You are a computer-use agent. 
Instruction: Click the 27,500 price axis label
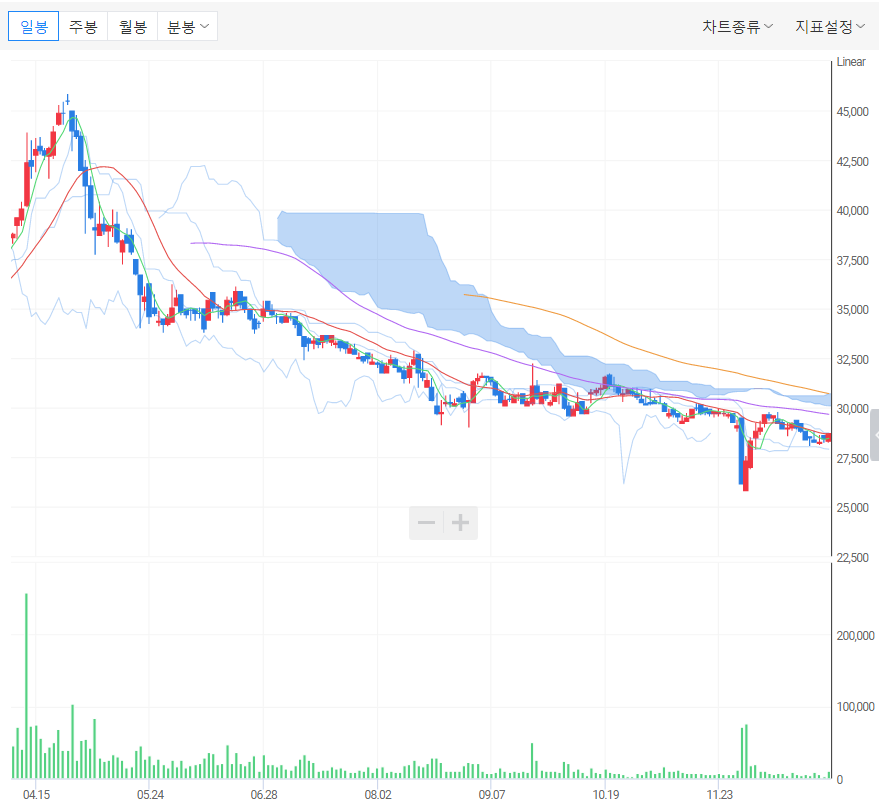click(x=852, y=458)
